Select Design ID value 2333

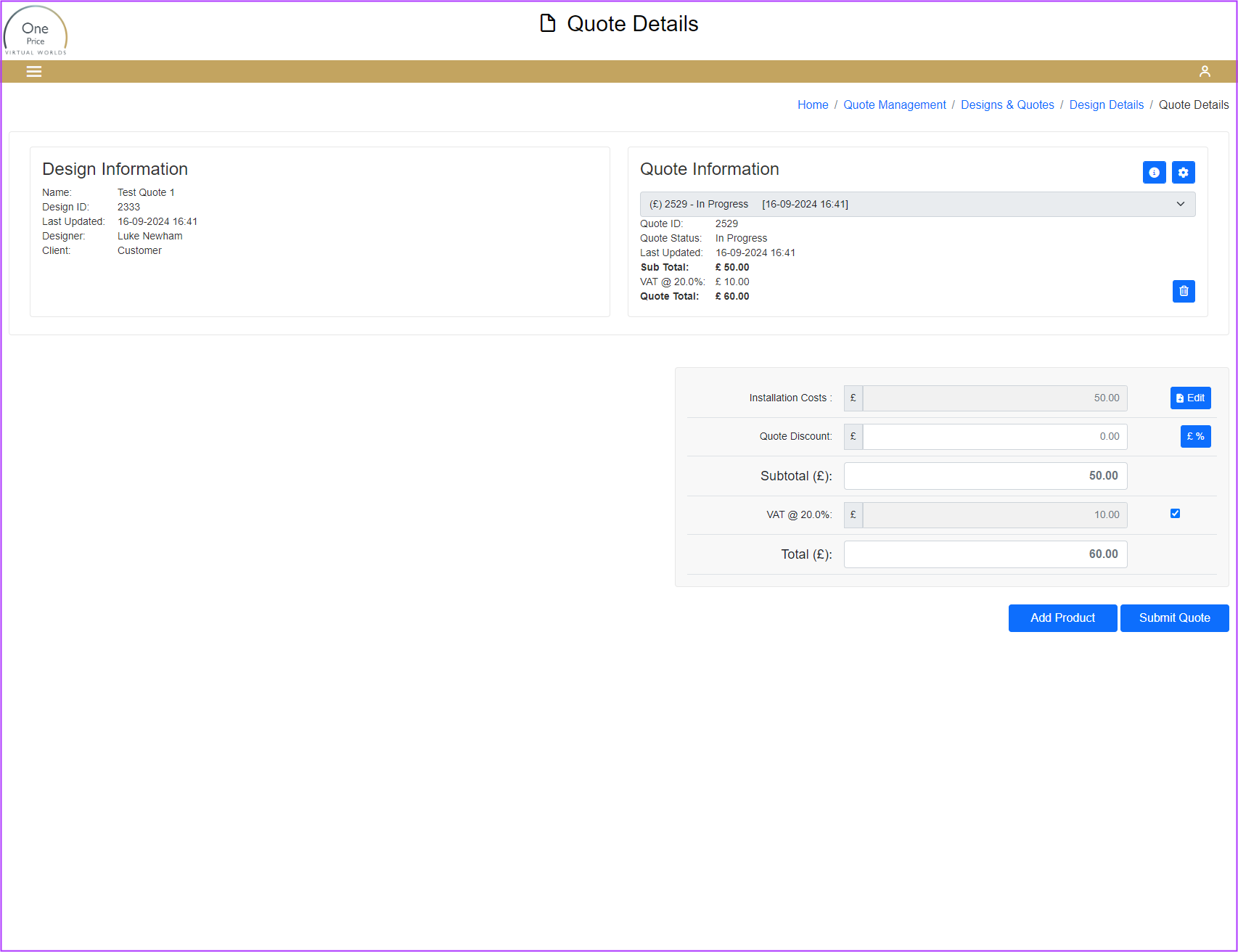tap(128, 207)
